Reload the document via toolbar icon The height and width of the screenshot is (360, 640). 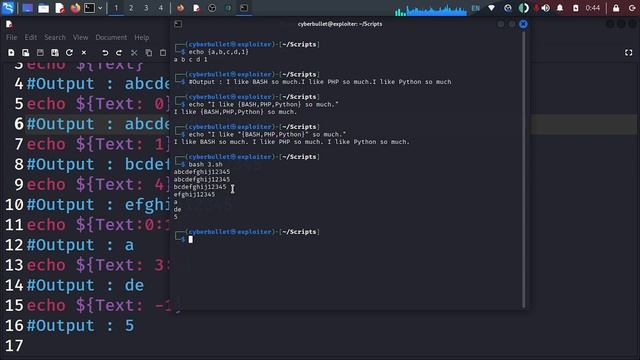pos(69,53)
